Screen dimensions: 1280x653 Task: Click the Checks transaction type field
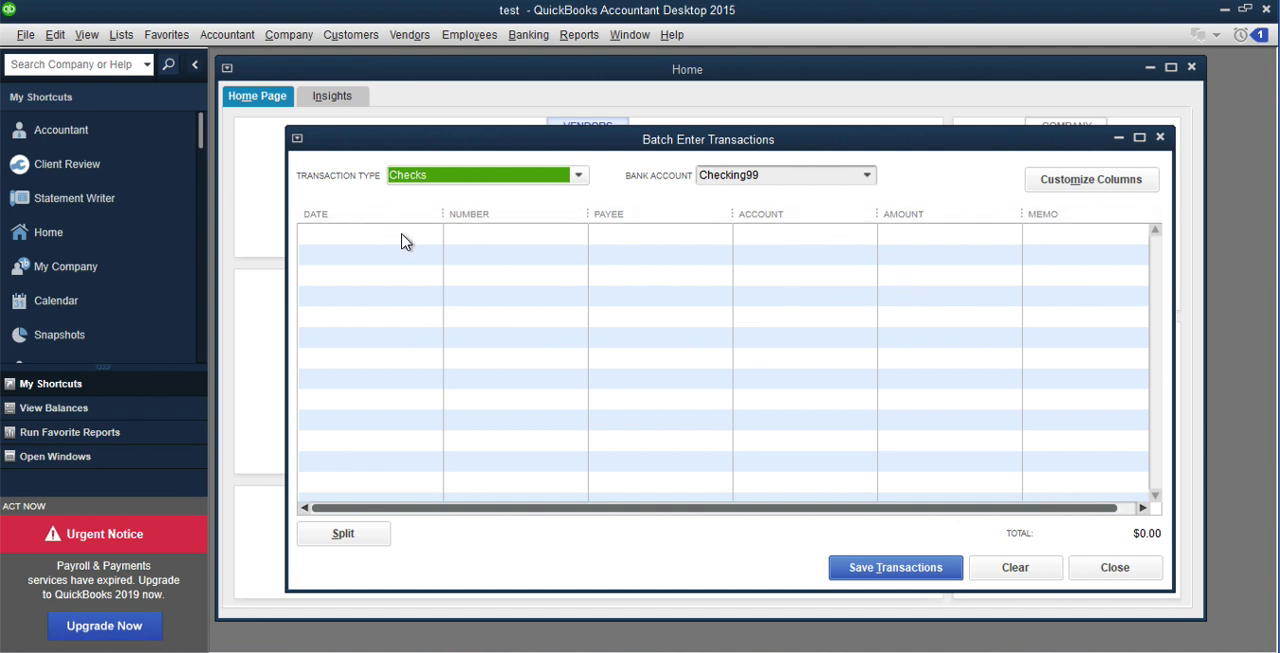[x=478, y=175]
